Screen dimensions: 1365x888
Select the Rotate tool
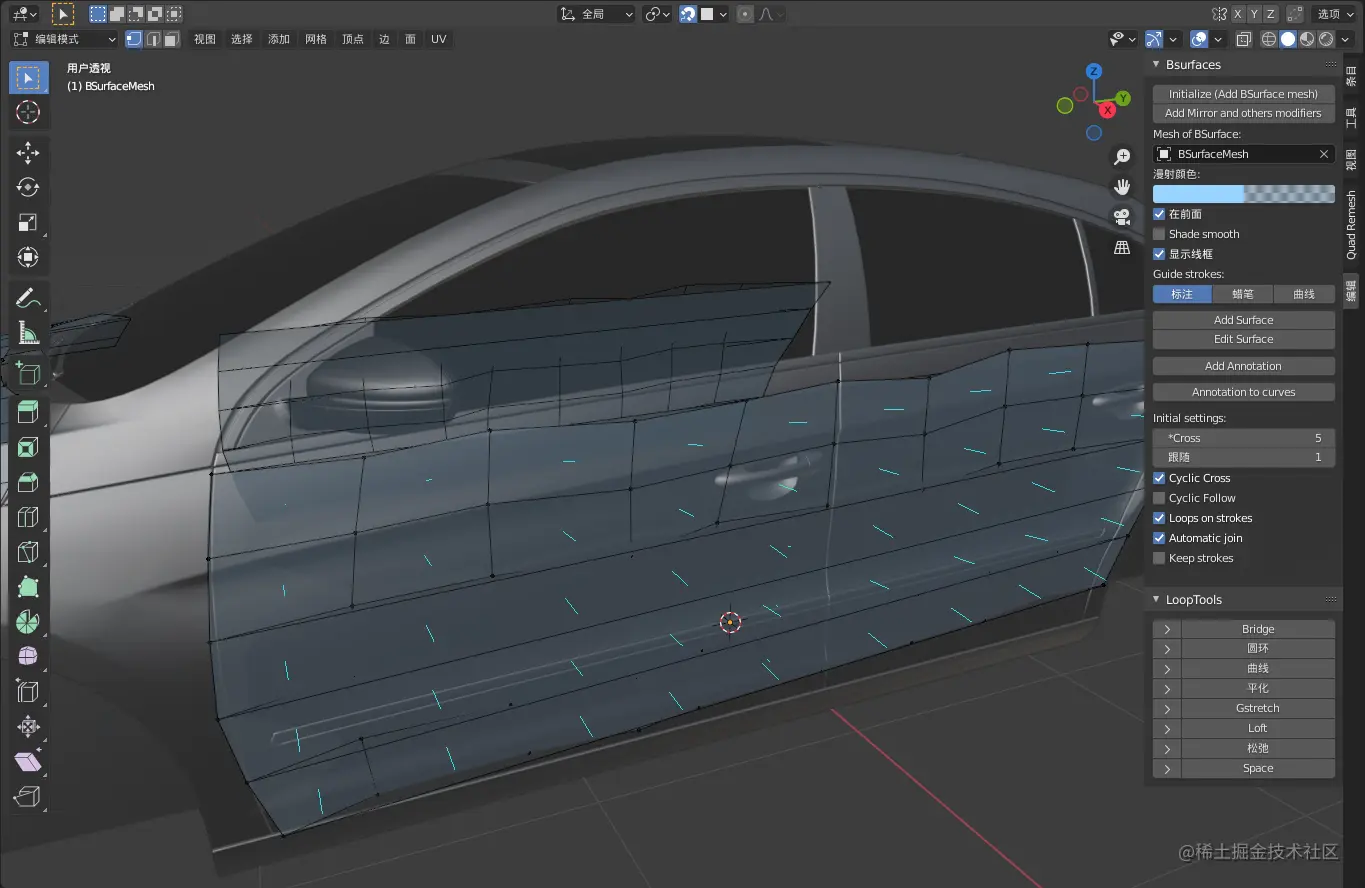click(27, 187)
